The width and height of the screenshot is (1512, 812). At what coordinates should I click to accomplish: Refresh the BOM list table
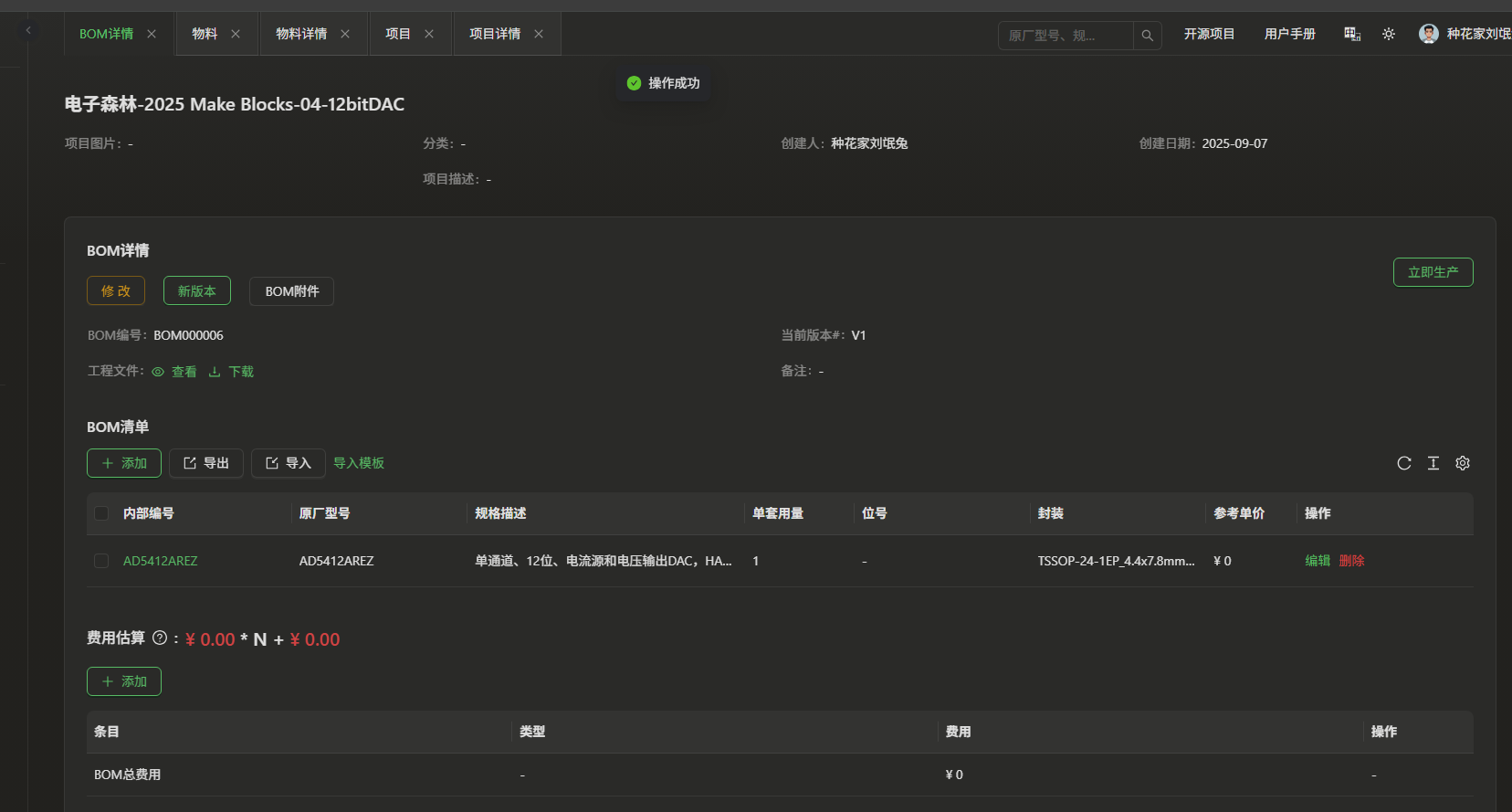[x=1404, y=463]
